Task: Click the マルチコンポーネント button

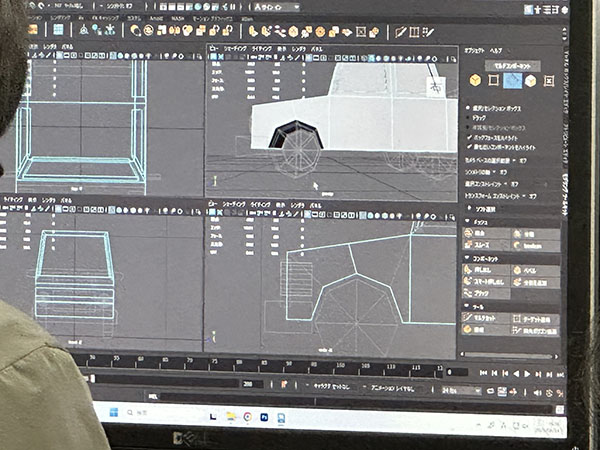Action: pyautogui.click(x=513, y=66)
